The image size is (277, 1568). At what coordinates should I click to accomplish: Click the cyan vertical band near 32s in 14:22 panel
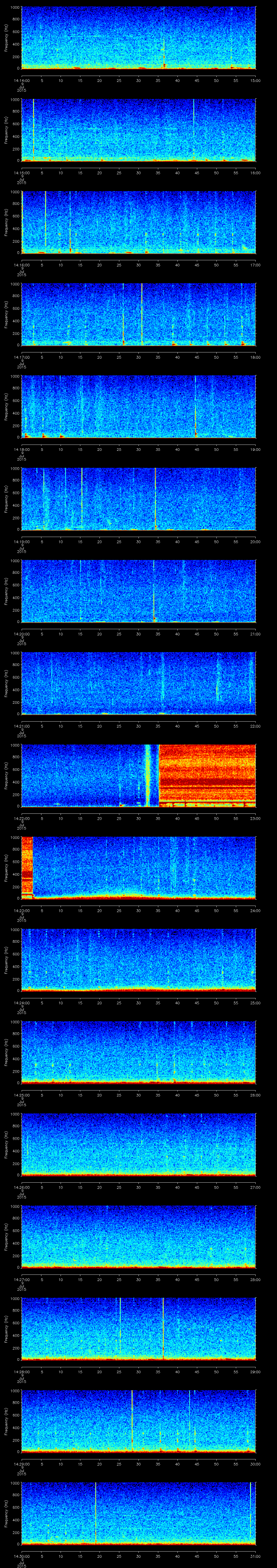[147, 774]
